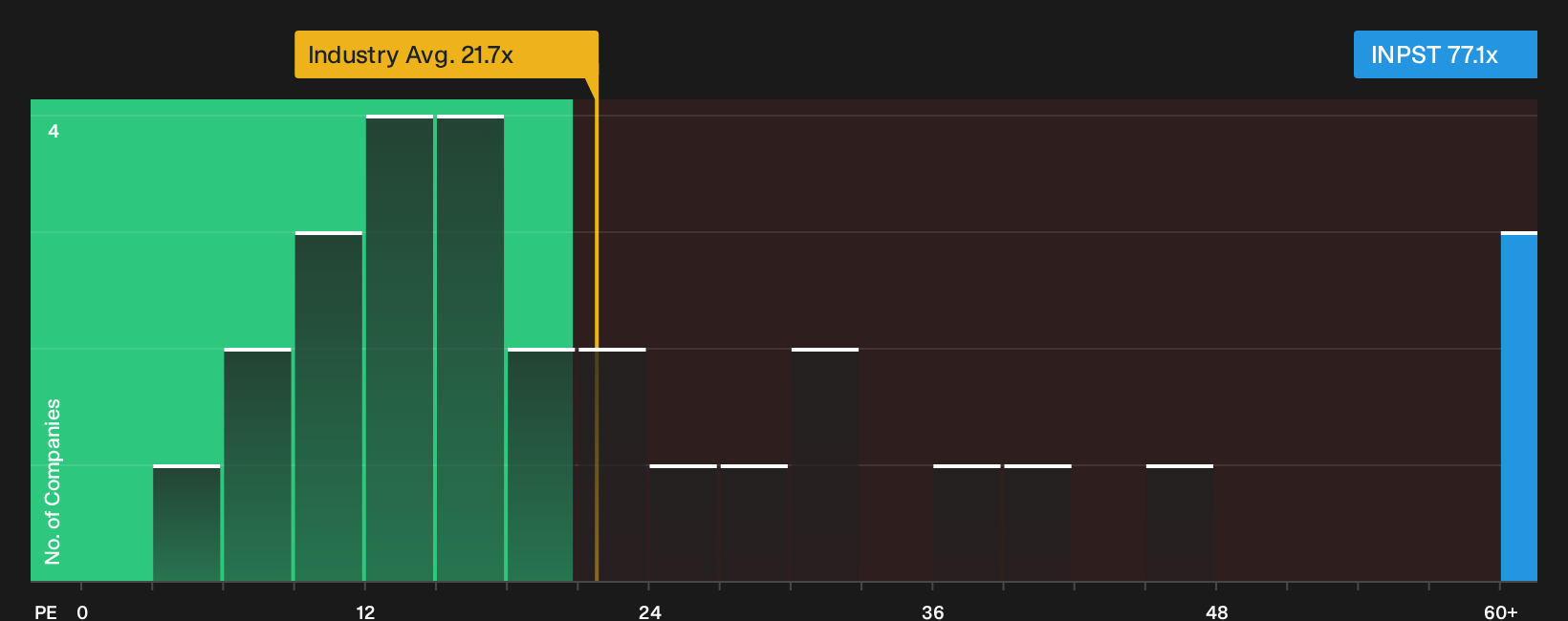Click the '4' y-axis value label

(54, 131)
